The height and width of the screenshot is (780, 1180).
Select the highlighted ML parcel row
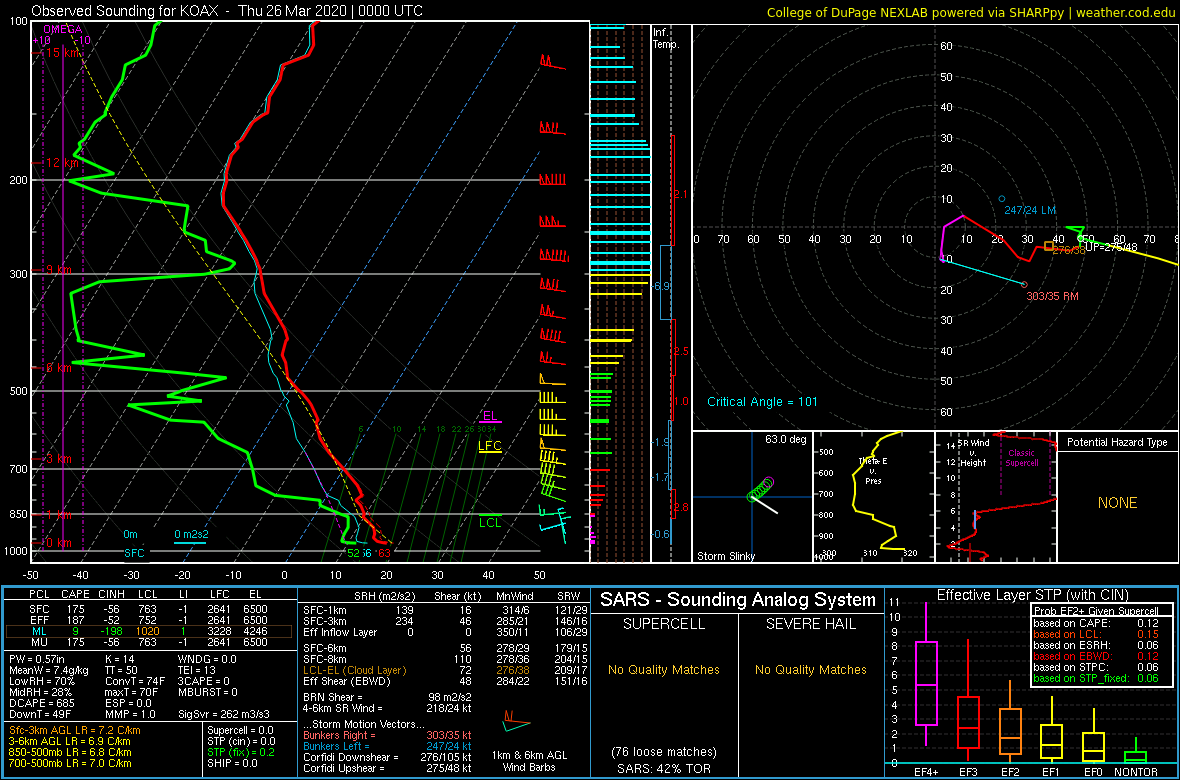click(150, 633)
